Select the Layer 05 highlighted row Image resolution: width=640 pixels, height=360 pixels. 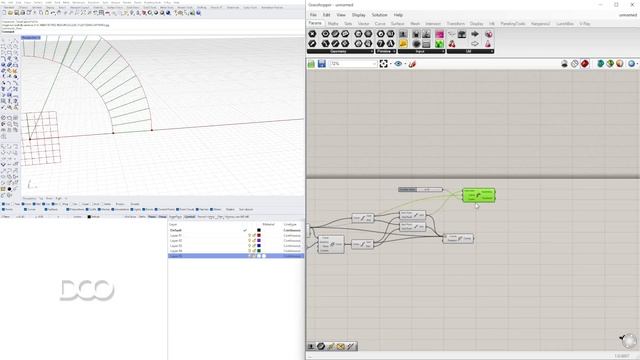236,256
